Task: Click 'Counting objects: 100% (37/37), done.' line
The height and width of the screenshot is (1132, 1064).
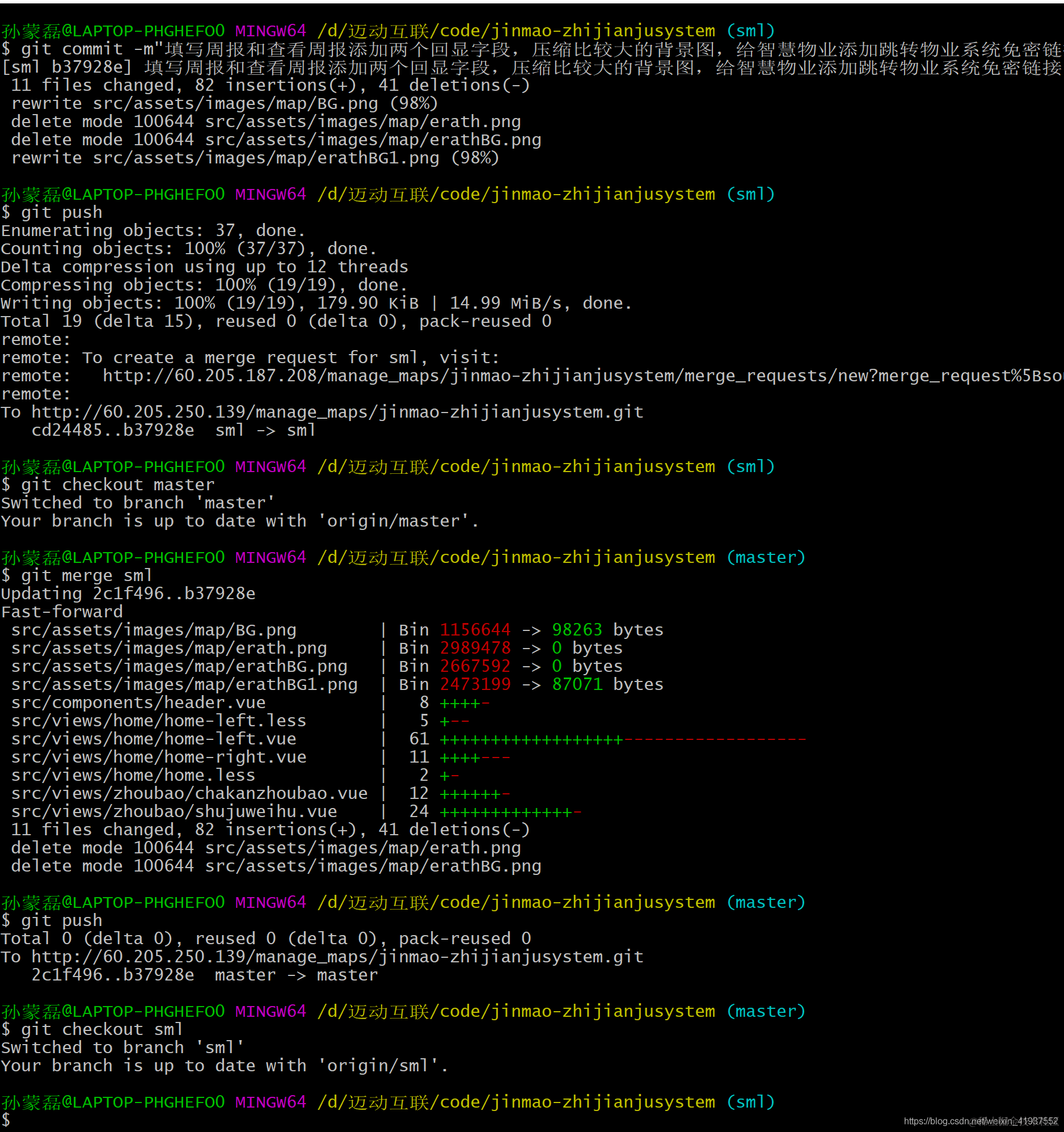Action: coord(189,249)
